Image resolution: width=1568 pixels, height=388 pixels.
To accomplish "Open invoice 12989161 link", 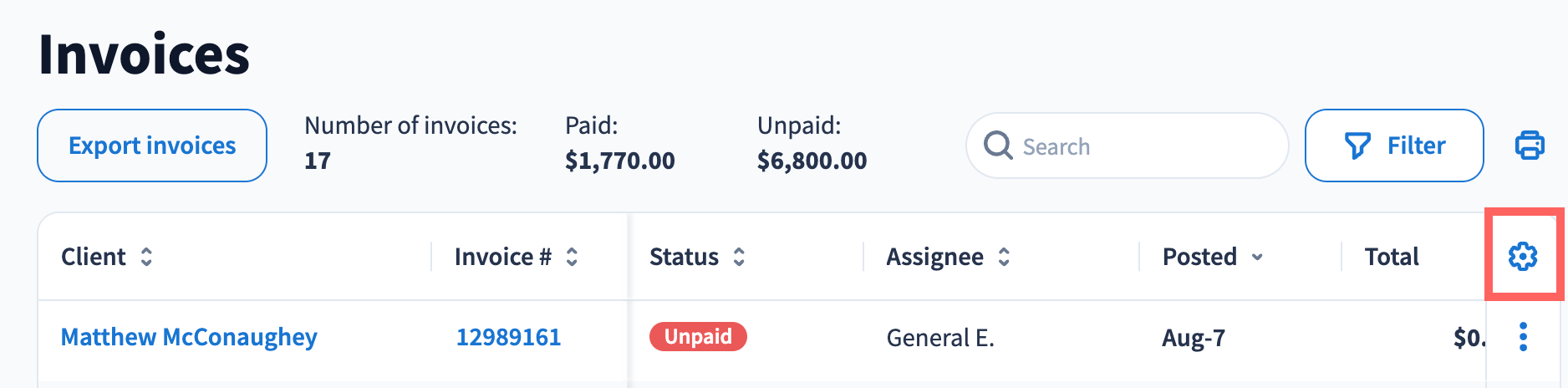I will tap(508, 337).
